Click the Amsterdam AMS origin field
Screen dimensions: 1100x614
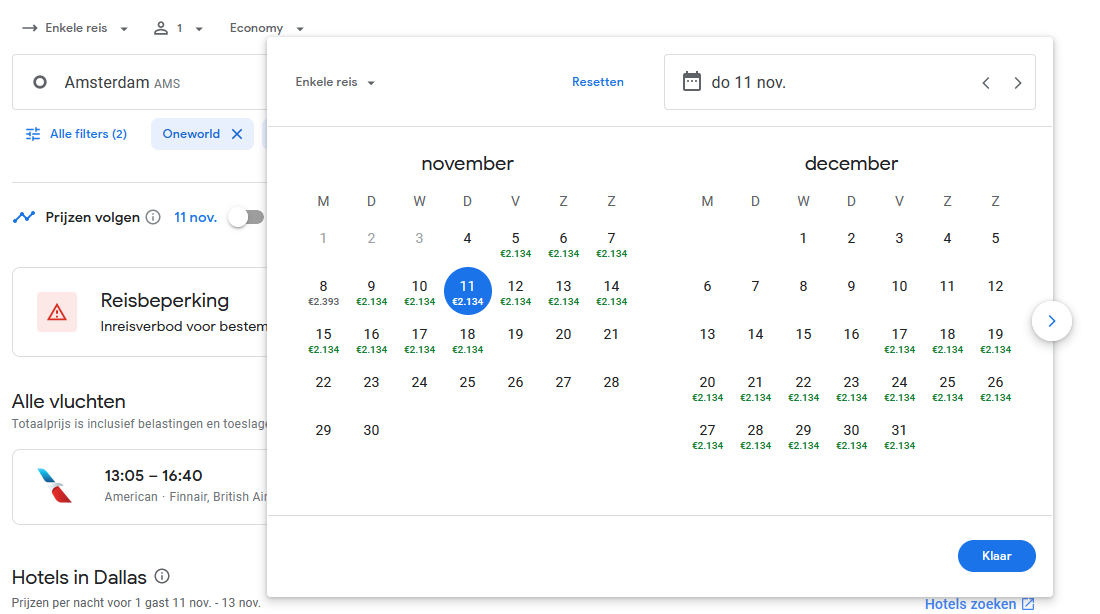(140, 82)
